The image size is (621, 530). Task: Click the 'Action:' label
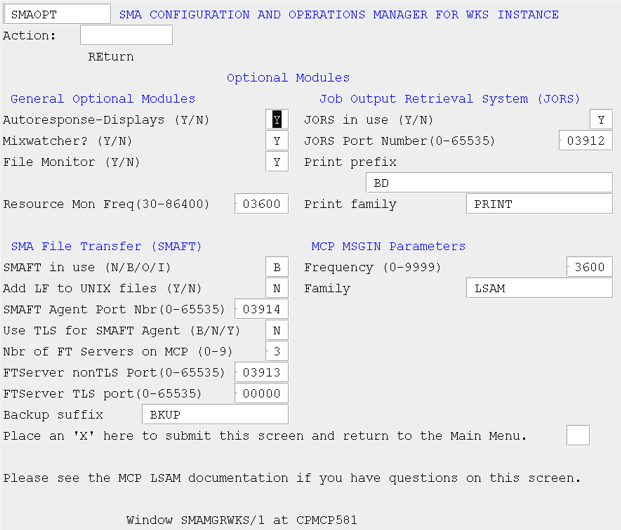29,36
